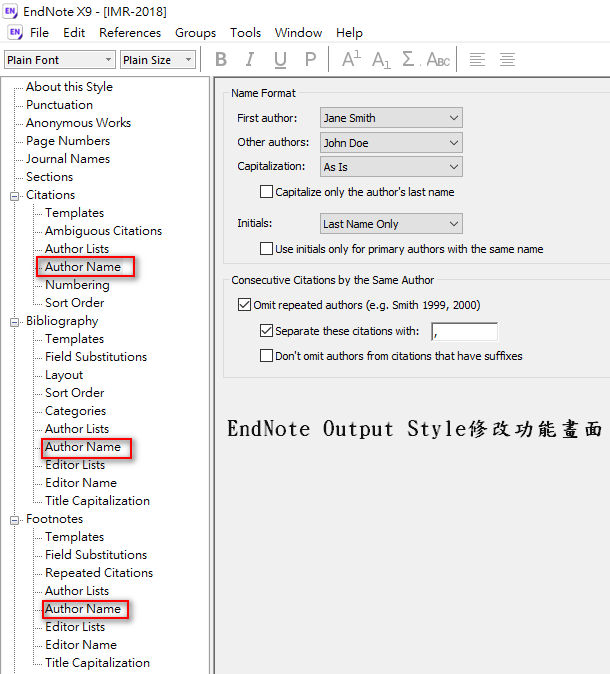Select Templates under Citations
The width and height of the screenshot is (610, 674).
pyautogui.click(x=74, y=213)
